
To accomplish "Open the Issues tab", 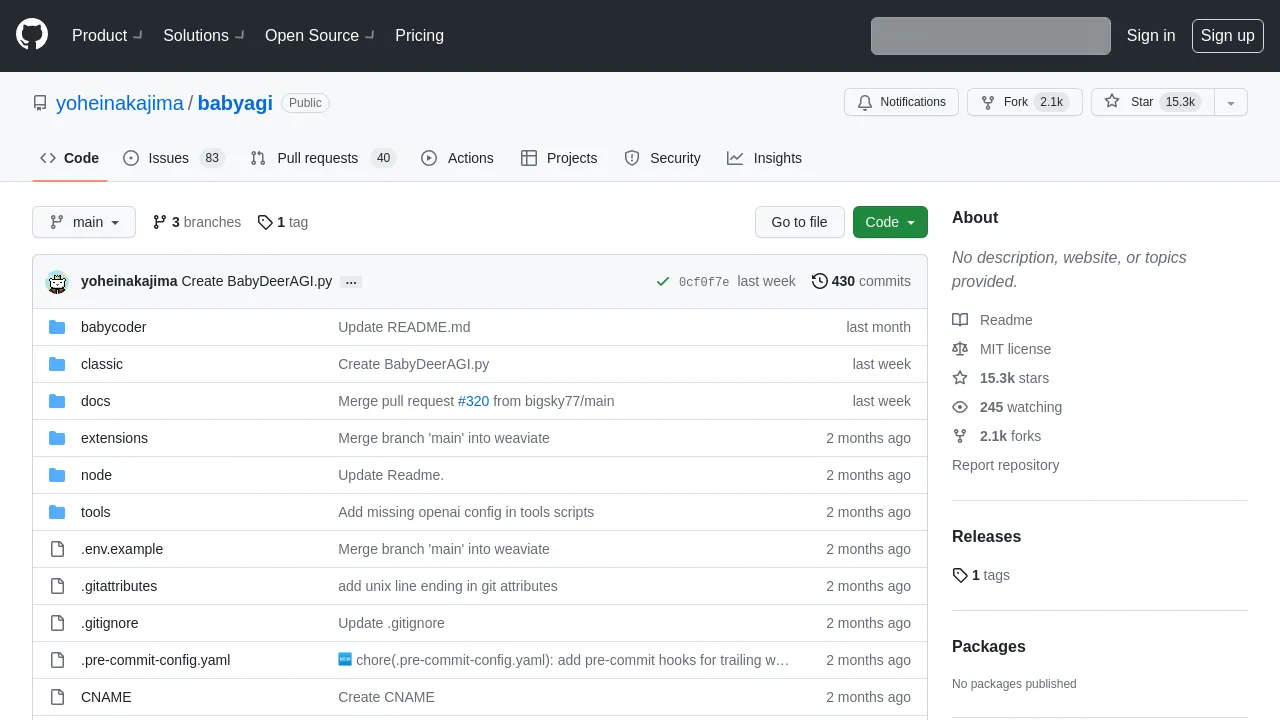I will [174, 158].
